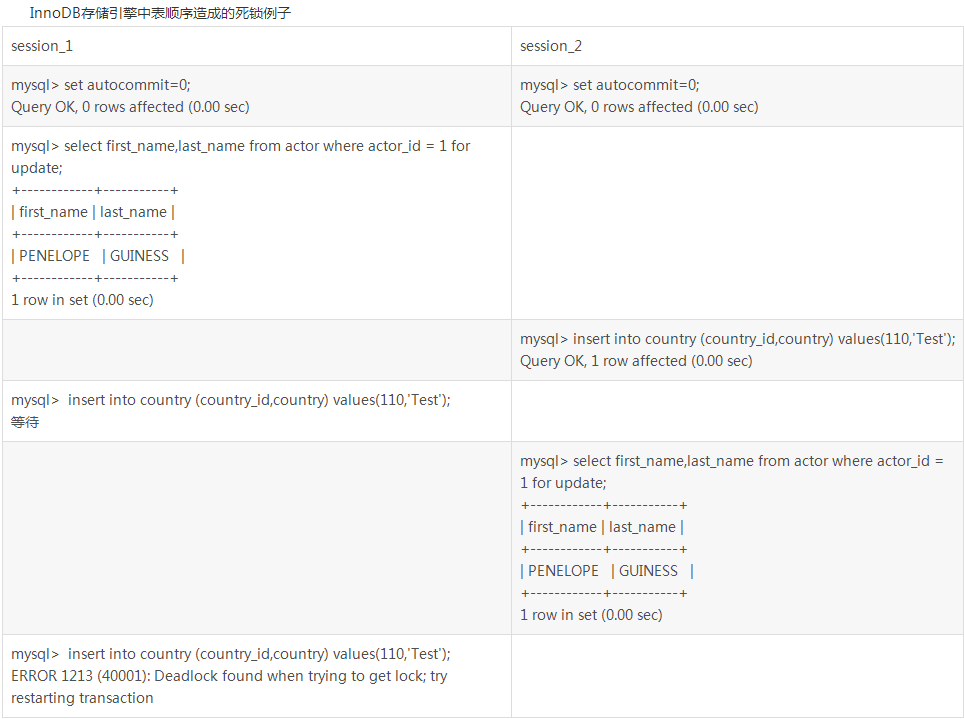Click session_1 last insert into country command

pos(231,654)
